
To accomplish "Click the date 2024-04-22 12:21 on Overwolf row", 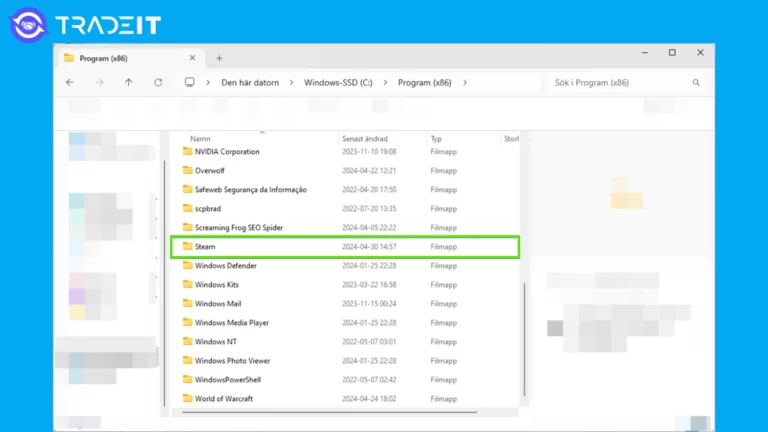I will [369, 170].
